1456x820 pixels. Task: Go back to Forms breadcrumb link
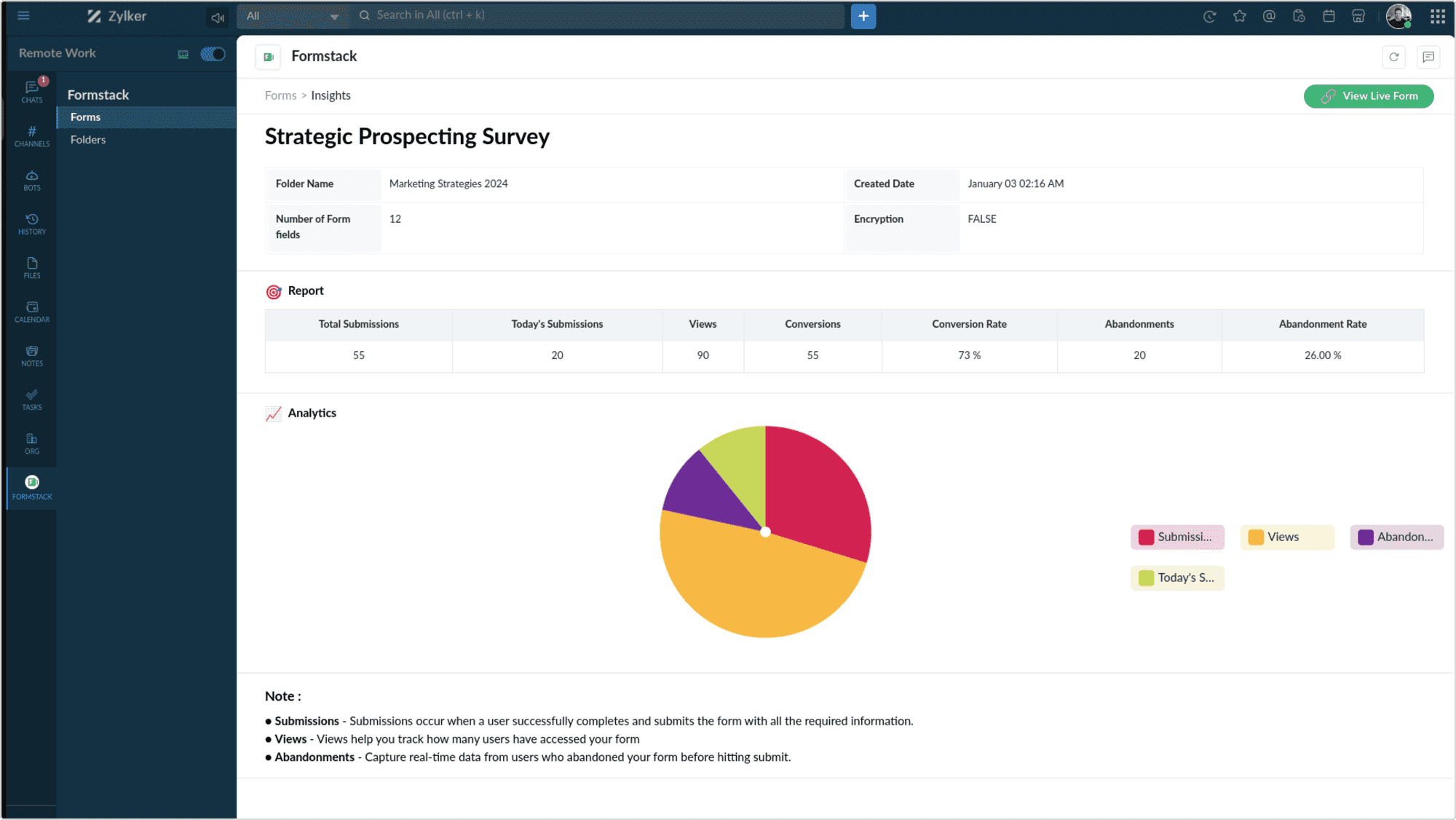280,95
